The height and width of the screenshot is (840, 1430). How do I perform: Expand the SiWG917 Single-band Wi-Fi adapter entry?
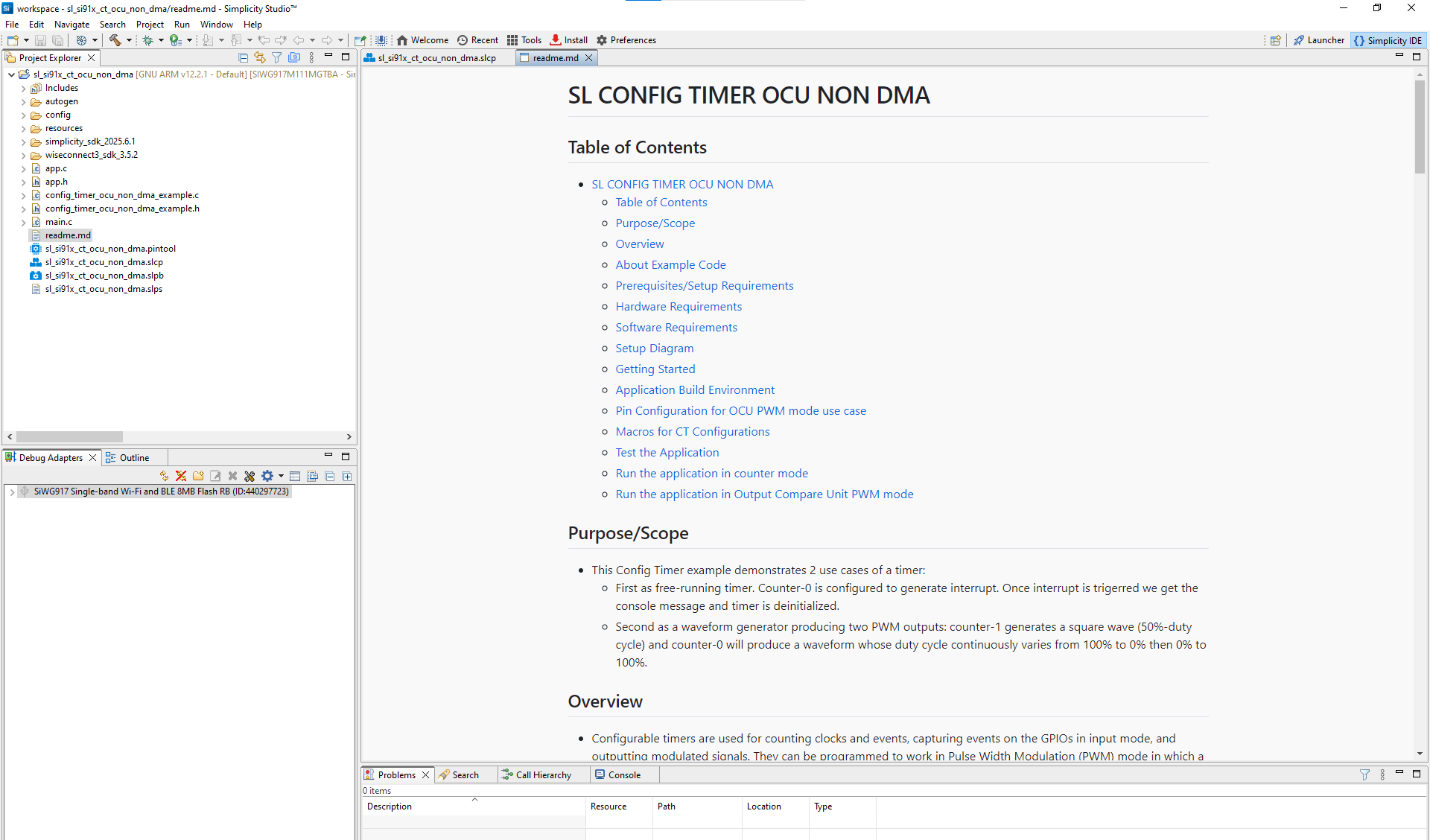pyautogui.click(x=12, y=491)
